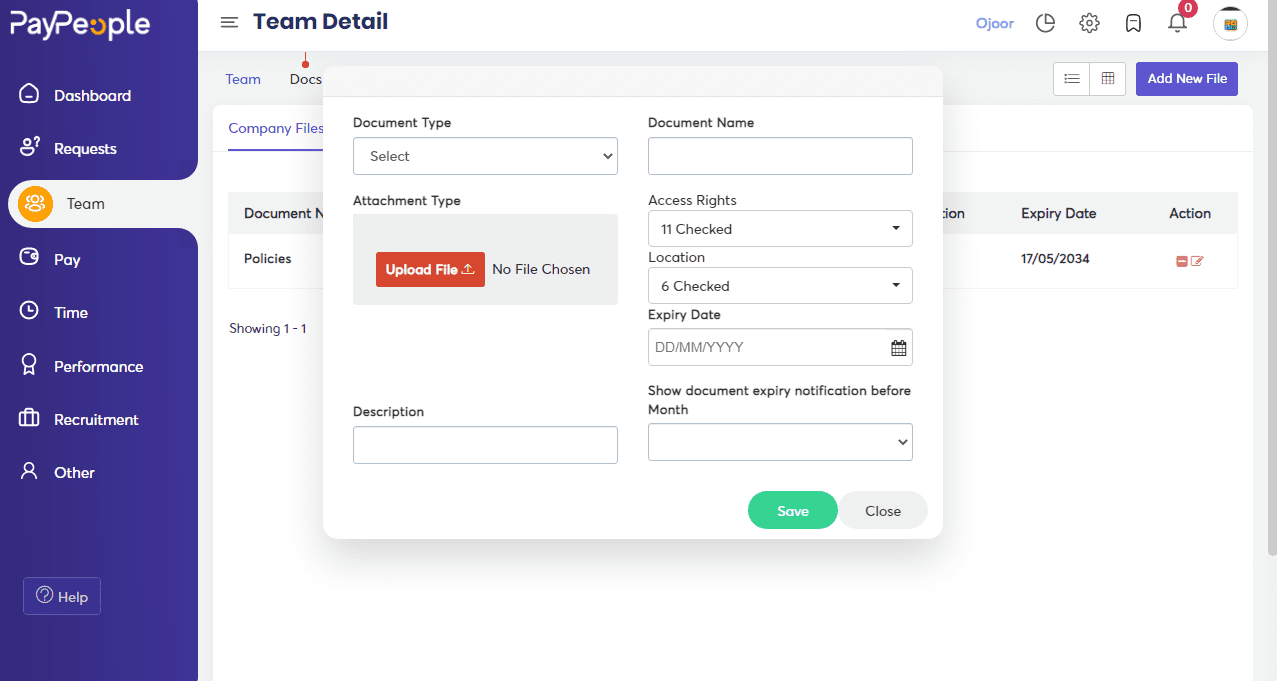
Task: Switch to grid view layout
Action: click(x=1107, y=79)
